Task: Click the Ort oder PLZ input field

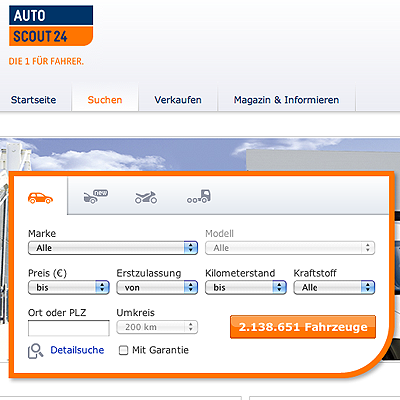Action: [69, 328]
